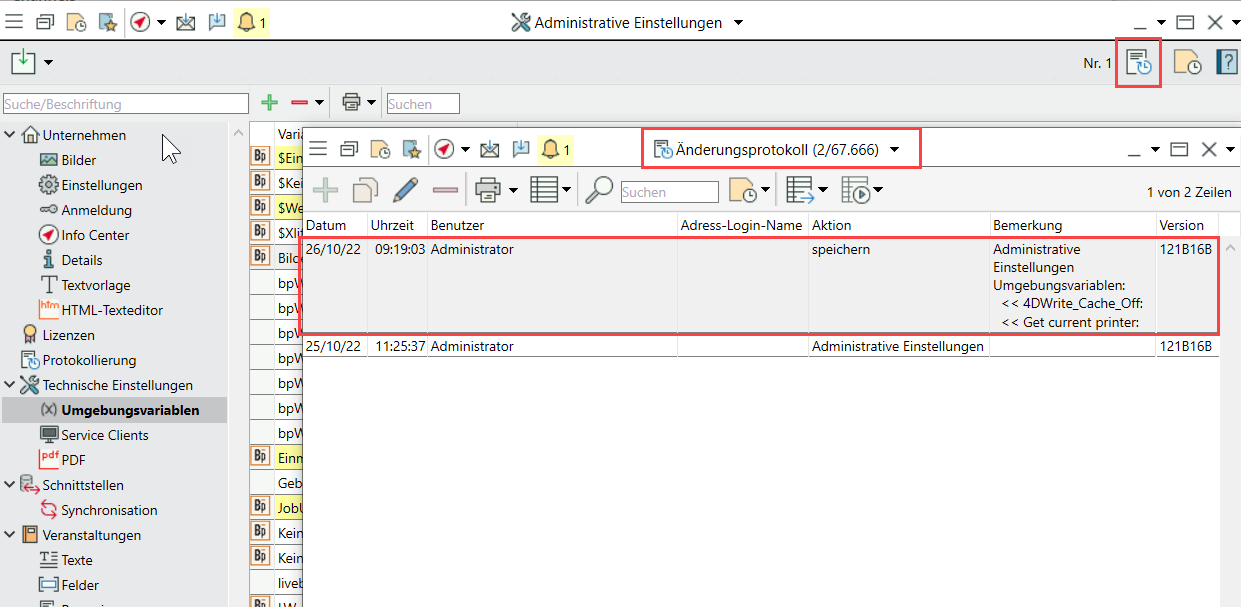Click the Suche/Beschriftung search field
The width and height of the screenshot is (1241, 607).
pyautogui.click(x=125, y=104)
